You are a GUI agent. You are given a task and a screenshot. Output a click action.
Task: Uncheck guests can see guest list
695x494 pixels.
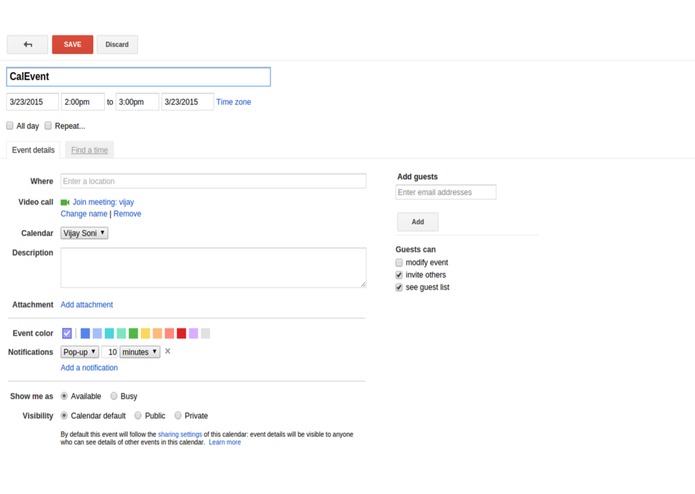coord(399,287)
